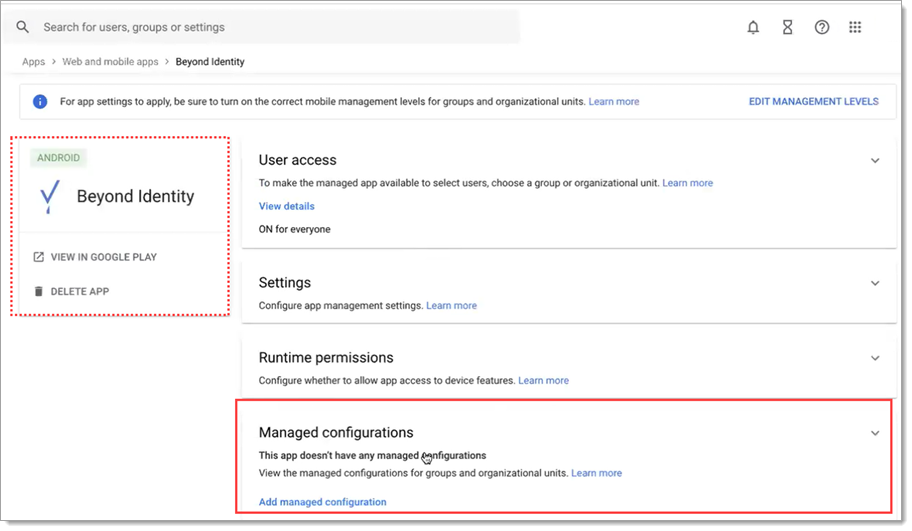Click the search magnifier icon
The image size is (912, 531).
pos(23,27)
